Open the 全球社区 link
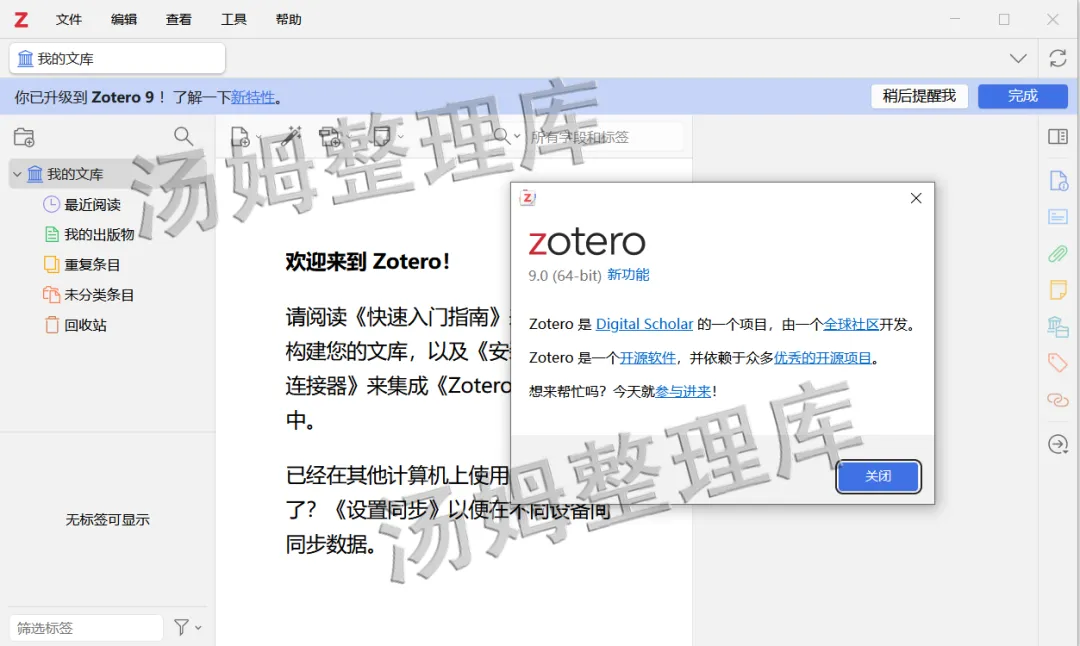Image resolution: width=1080 pixels, height=646 pixels. pyautogui.click(x=851, y=324)
